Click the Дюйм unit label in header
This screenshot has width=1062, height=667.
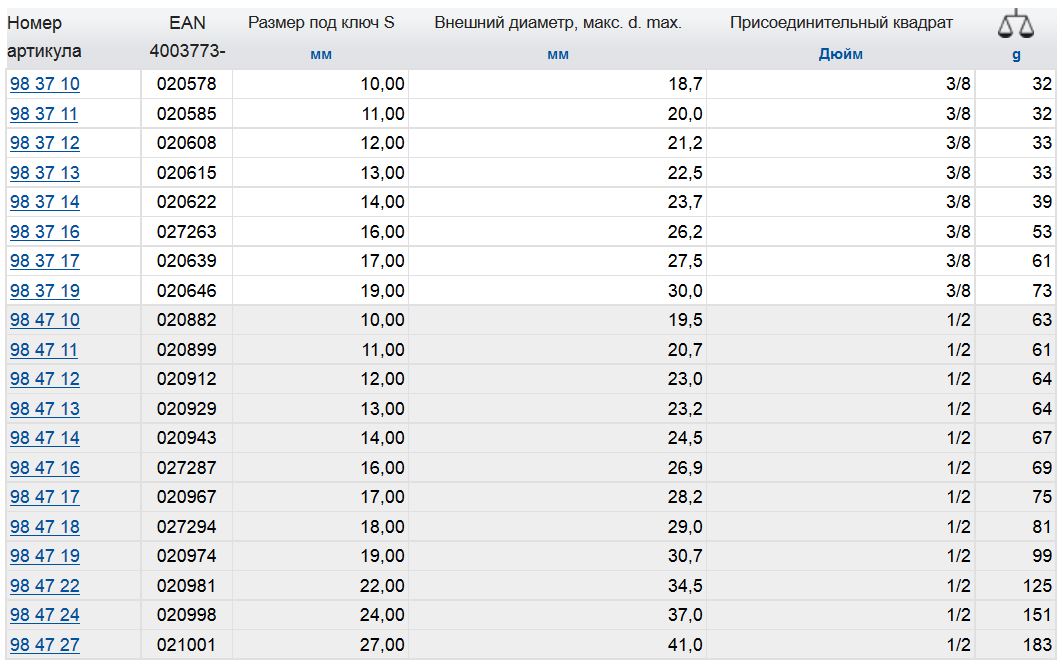click(841, 54)
